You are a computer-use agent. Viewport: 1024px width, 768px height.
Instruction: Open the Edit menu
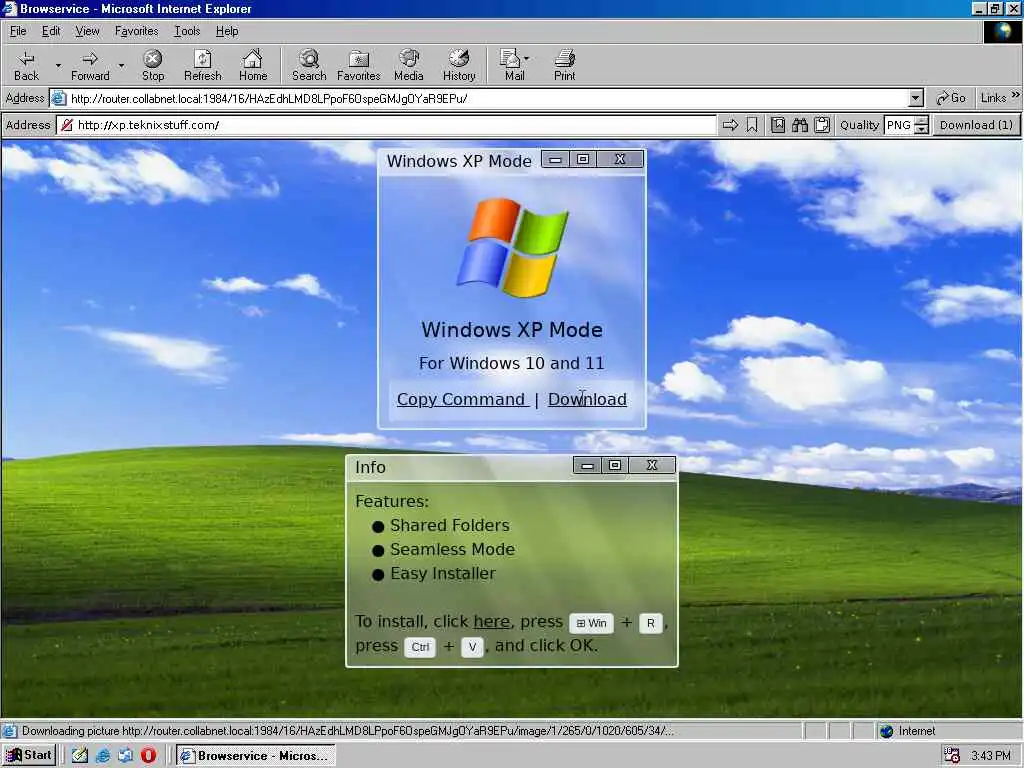coord(51,31)
